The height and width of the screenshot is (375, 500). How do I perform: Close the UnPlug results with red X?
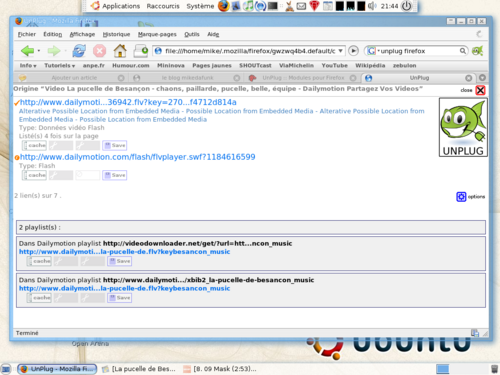[x=480, y=90]
